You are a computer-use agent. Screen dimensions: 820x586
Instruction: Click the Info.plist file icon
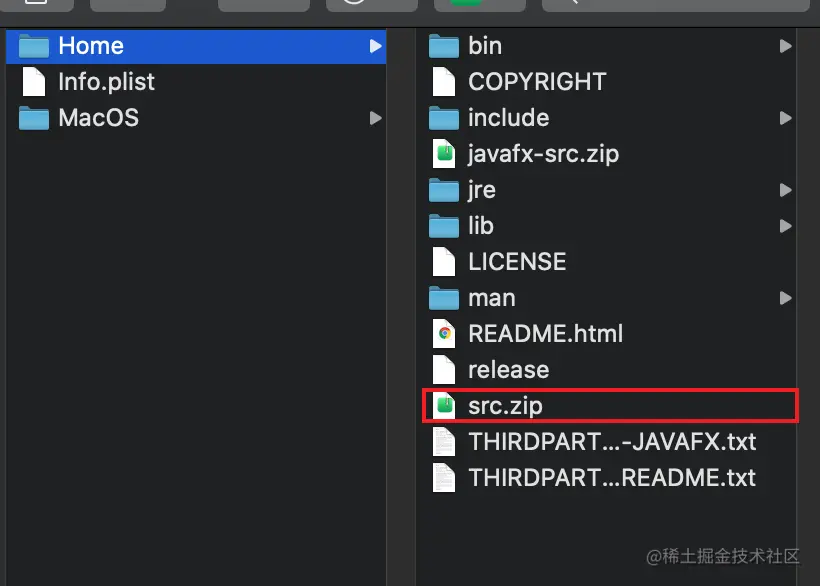[x=33, y=82]
